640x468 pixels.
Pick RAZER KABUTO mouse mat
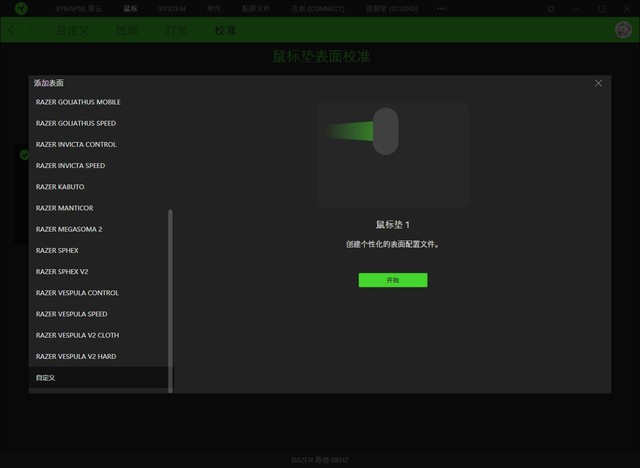coord(101,187)
